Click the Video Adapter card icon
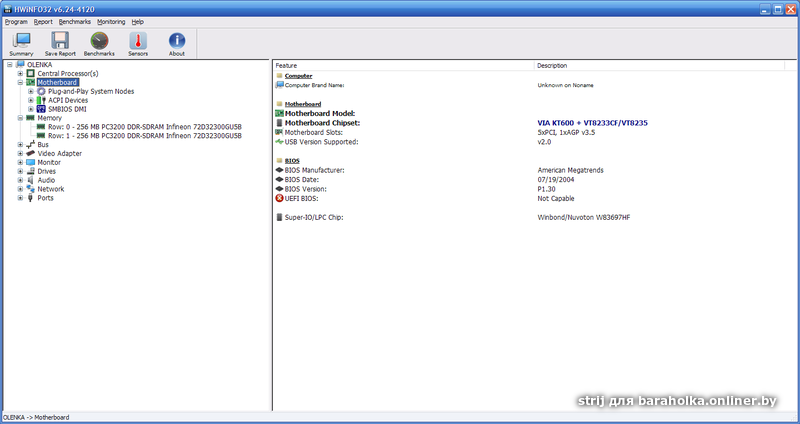This screenshot has width=800, height=424. [x=31, y=154]
